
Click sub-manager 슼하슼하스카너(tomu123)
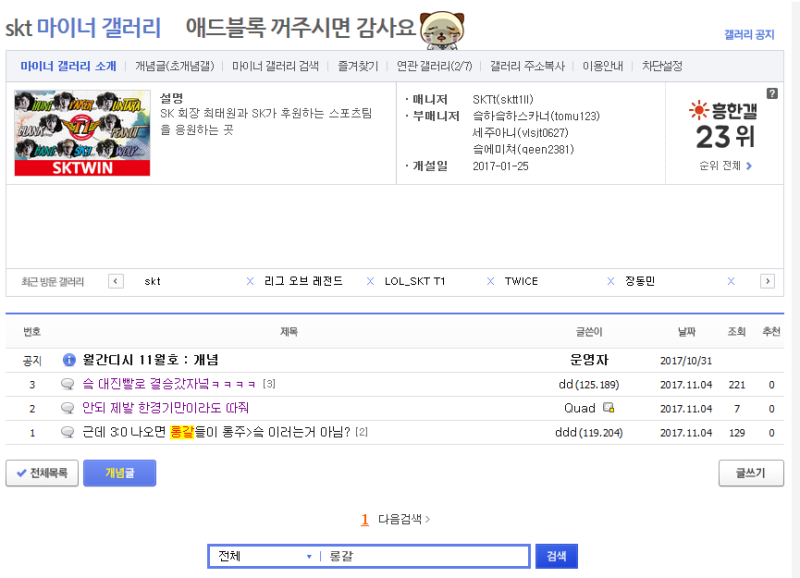coord(536,116)
